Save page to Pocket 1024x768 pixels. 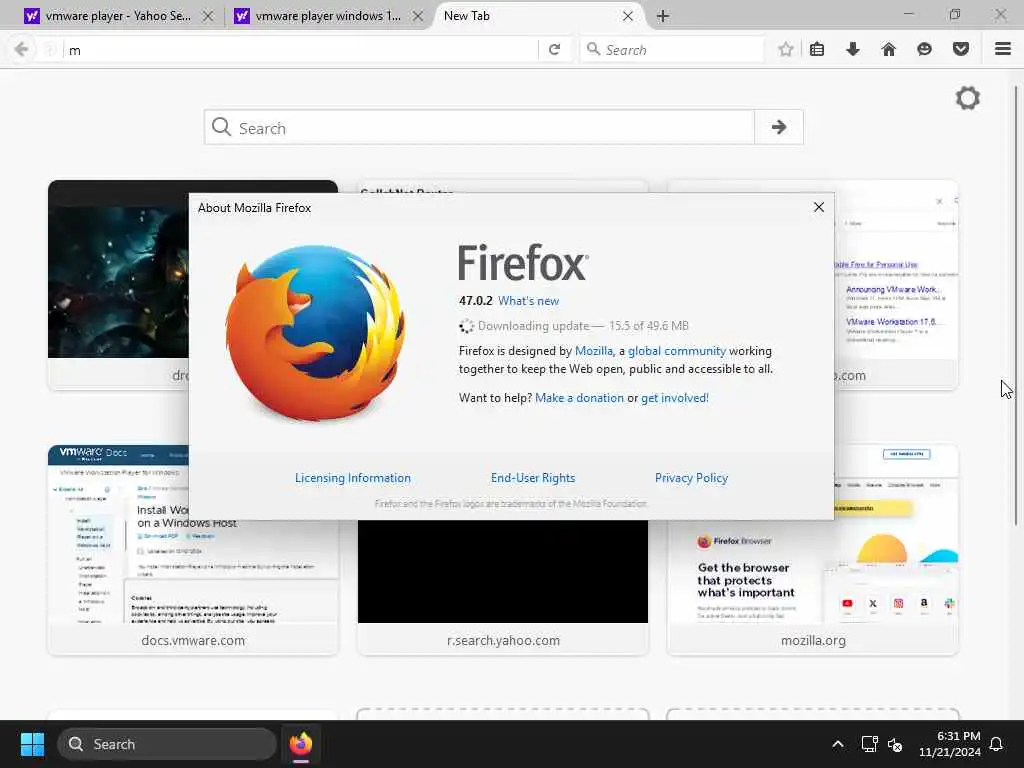(x=960, y=50)
